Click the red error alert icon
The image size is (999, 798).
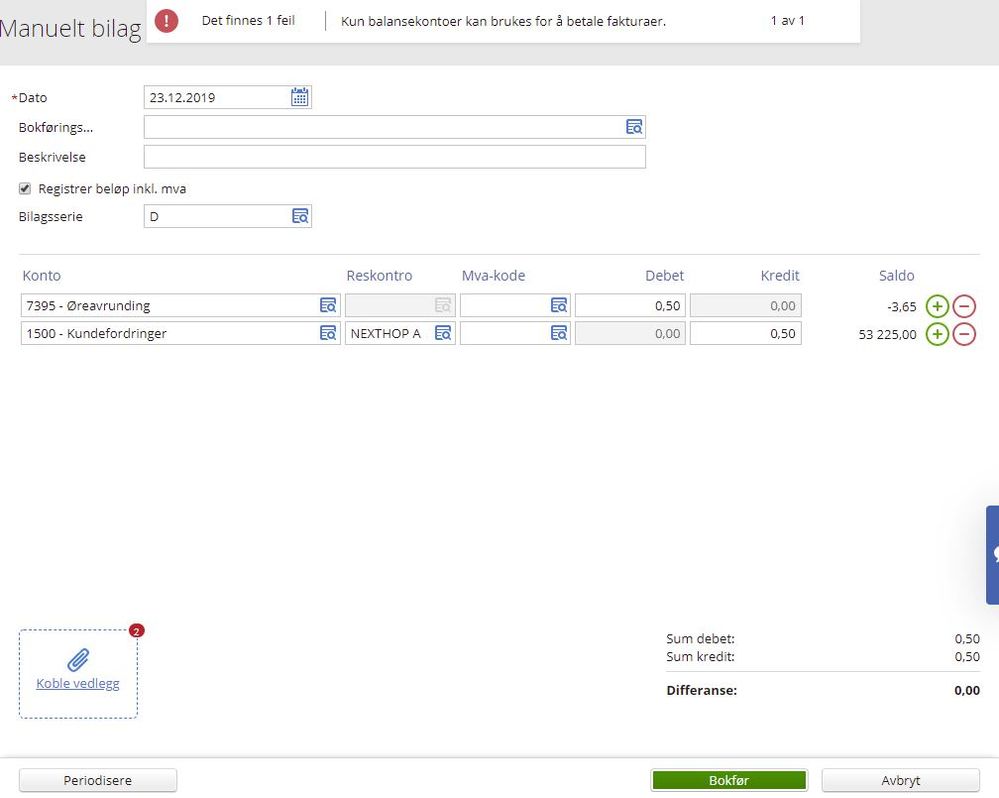(x=166, y=20)
